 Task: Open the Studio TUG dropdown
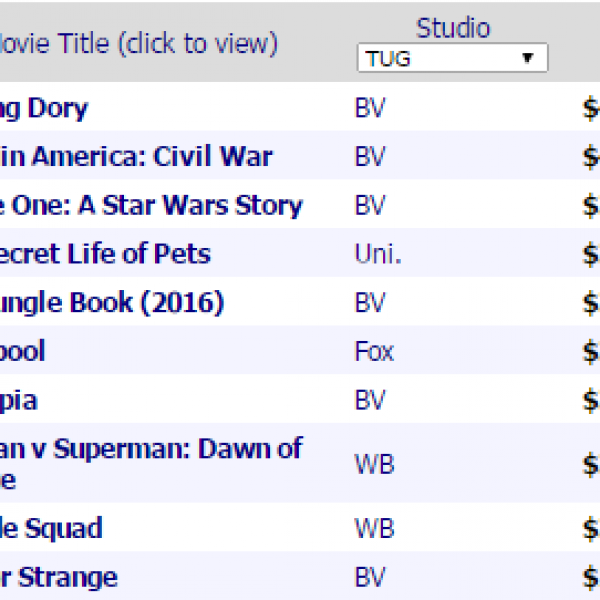click(452, 59)
